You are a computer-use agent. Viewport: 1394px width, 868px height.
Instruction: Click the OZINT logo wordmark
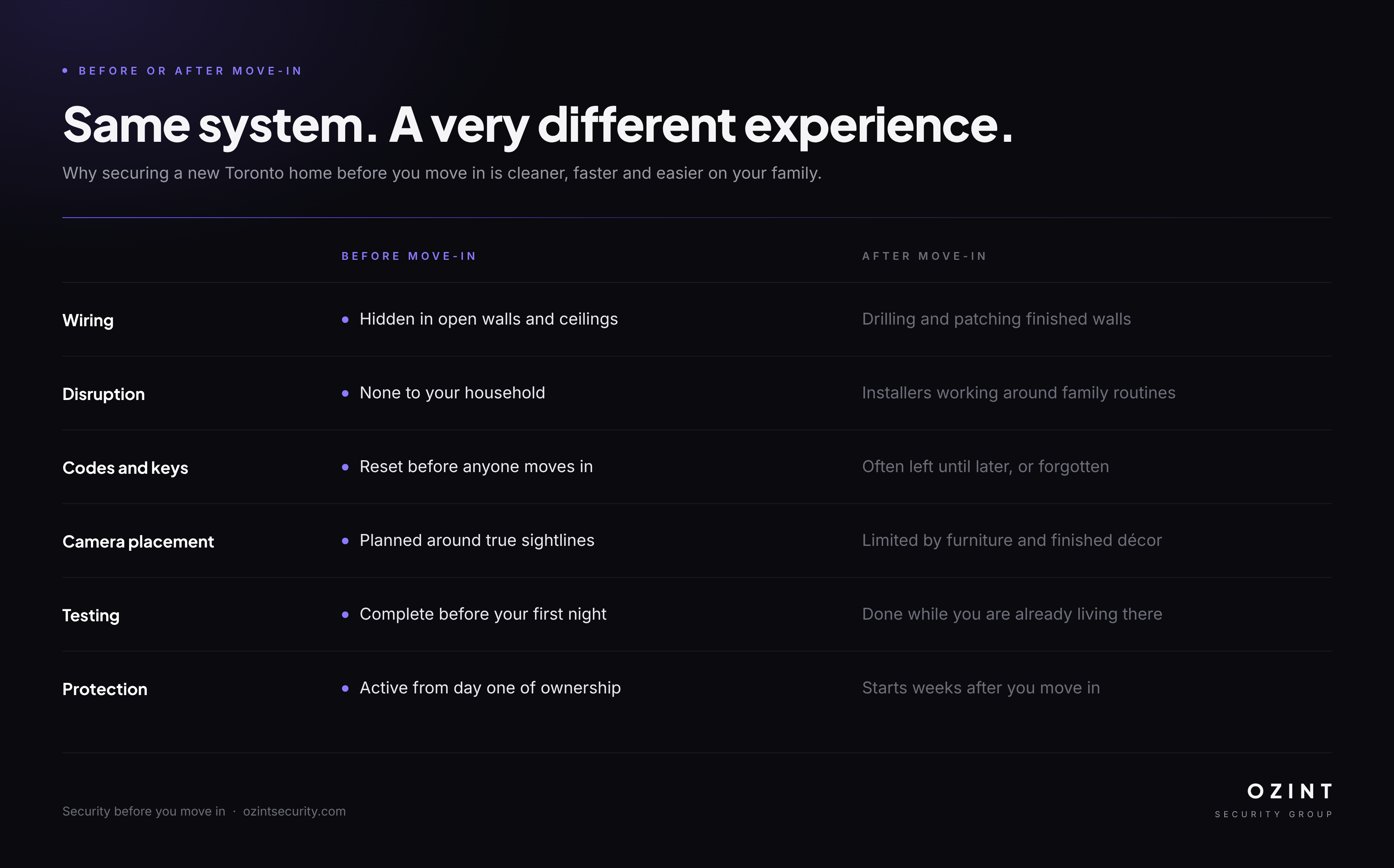tap(1289, 791)
